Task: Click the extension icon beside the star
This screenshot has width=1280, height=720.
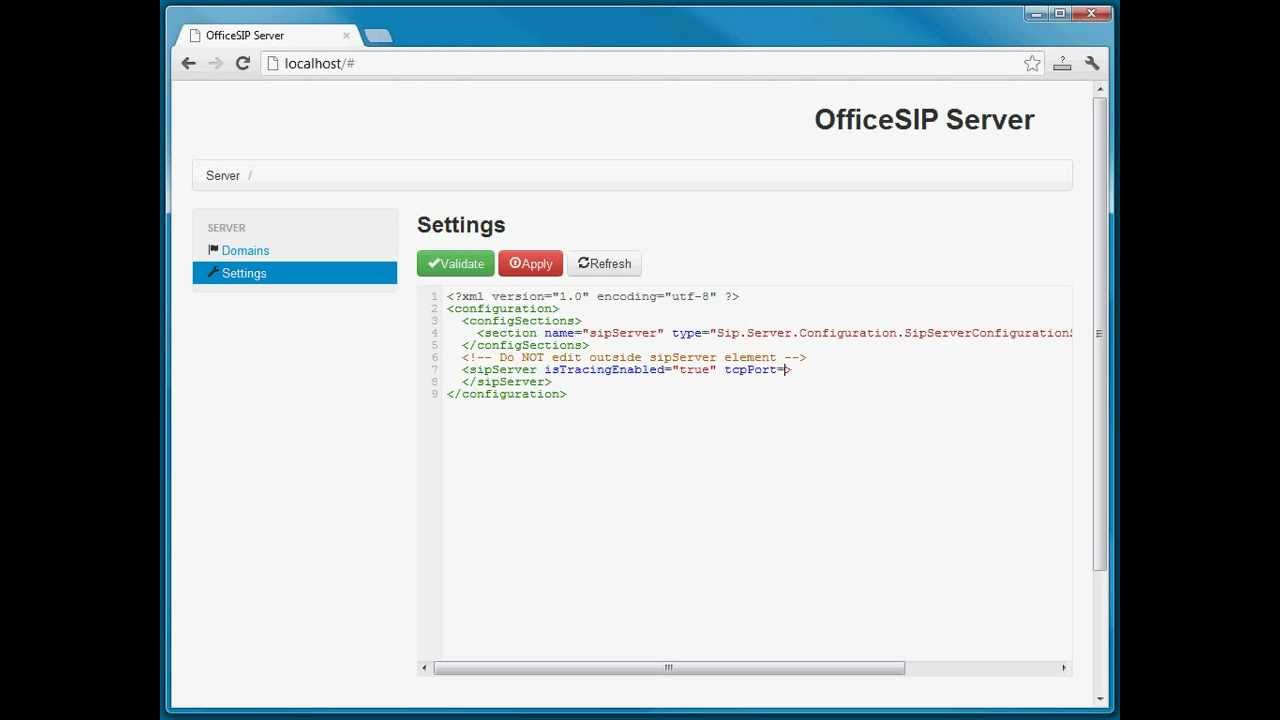Action: pyautogui.click(x=1062, y=63)
